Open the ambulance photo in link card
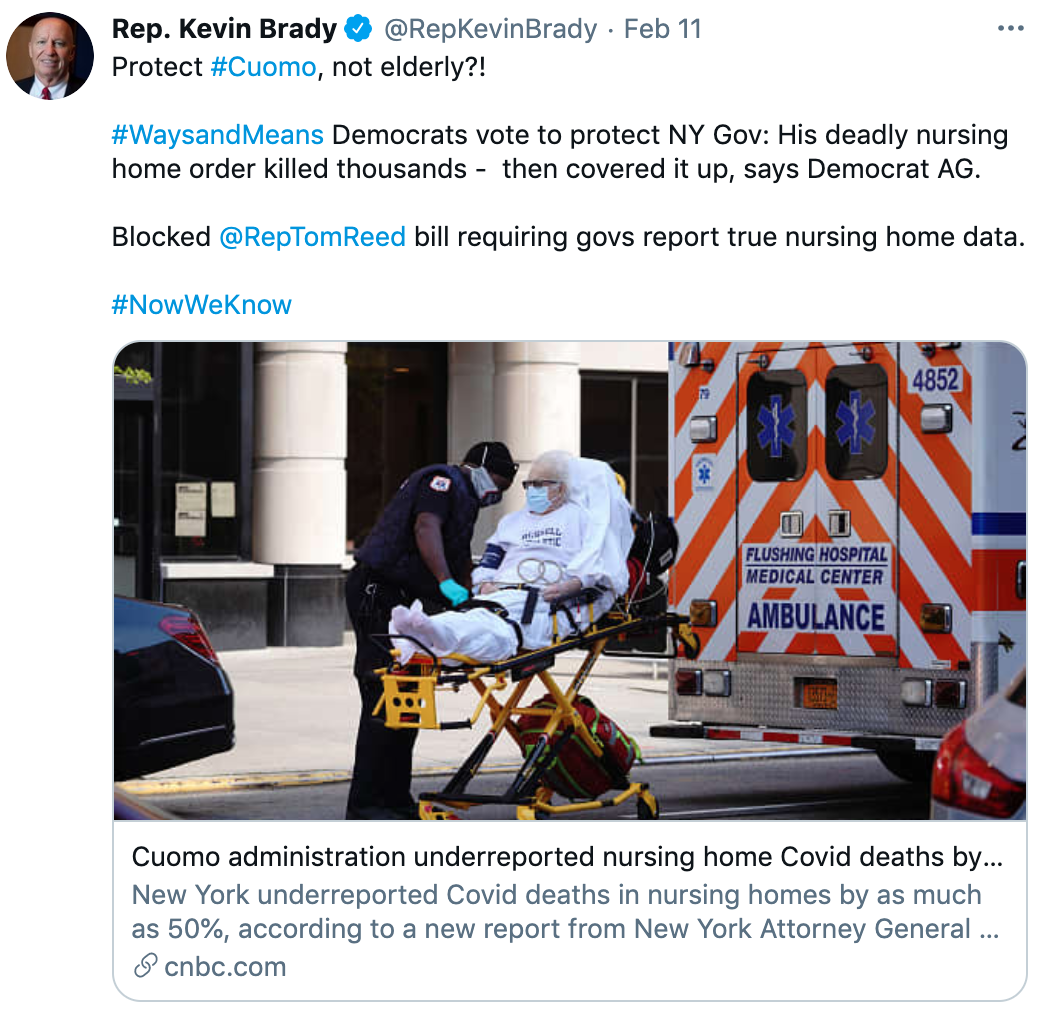1042x1012 pixels. click(570, 581)
